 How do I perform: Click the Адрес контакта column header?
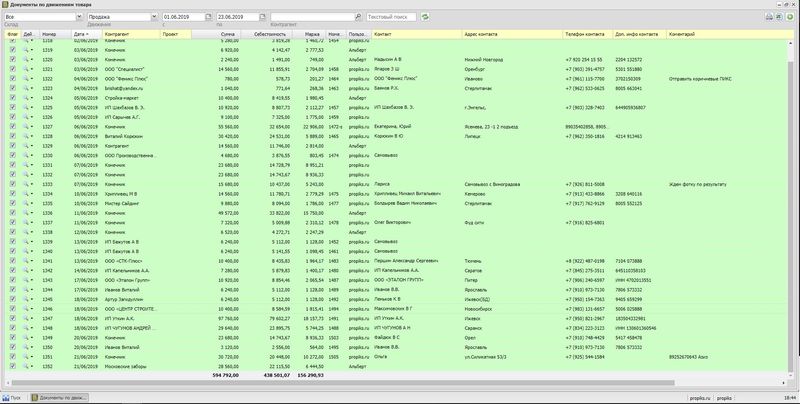(512, 34)
